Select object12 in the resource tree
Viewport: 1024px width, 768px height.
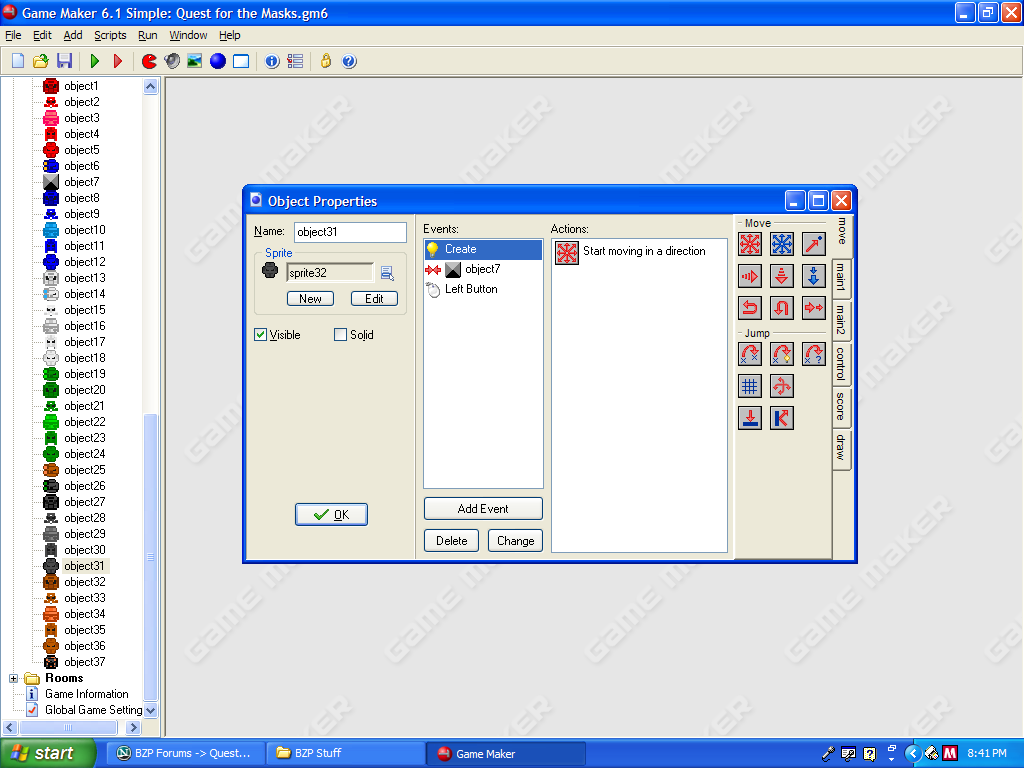(84, 262)
